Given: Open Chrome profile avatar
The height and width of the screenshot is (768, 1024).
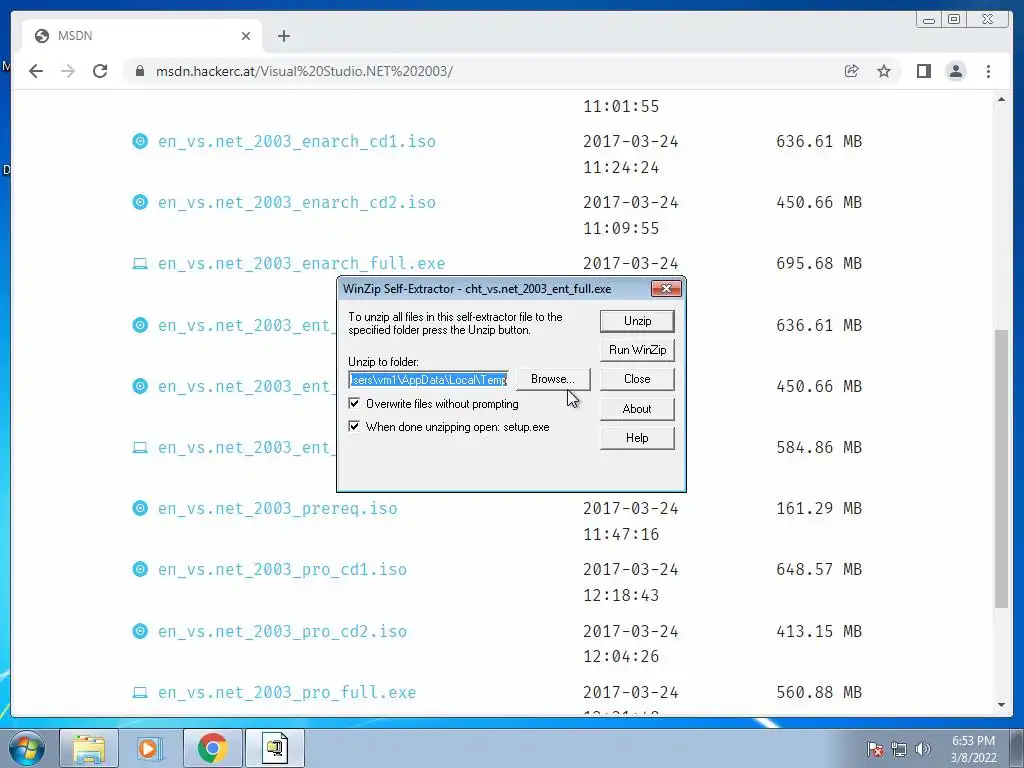Looking at the screenshot, I should point(955,71).
